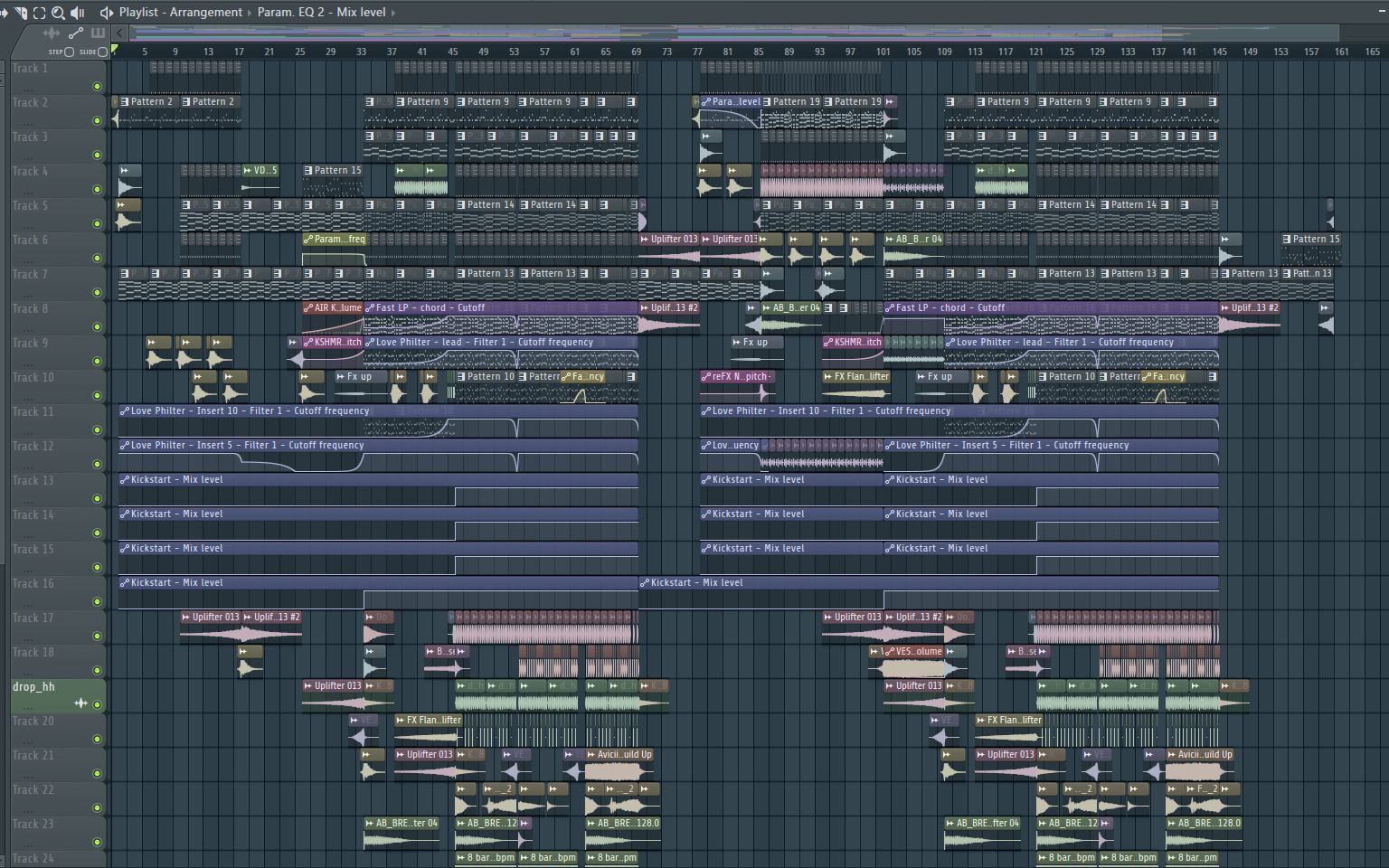This screenshot has width=1389, height=868.
Task: Click the speaker preview icon in toolbar
Action: click(x=77, y=12)
